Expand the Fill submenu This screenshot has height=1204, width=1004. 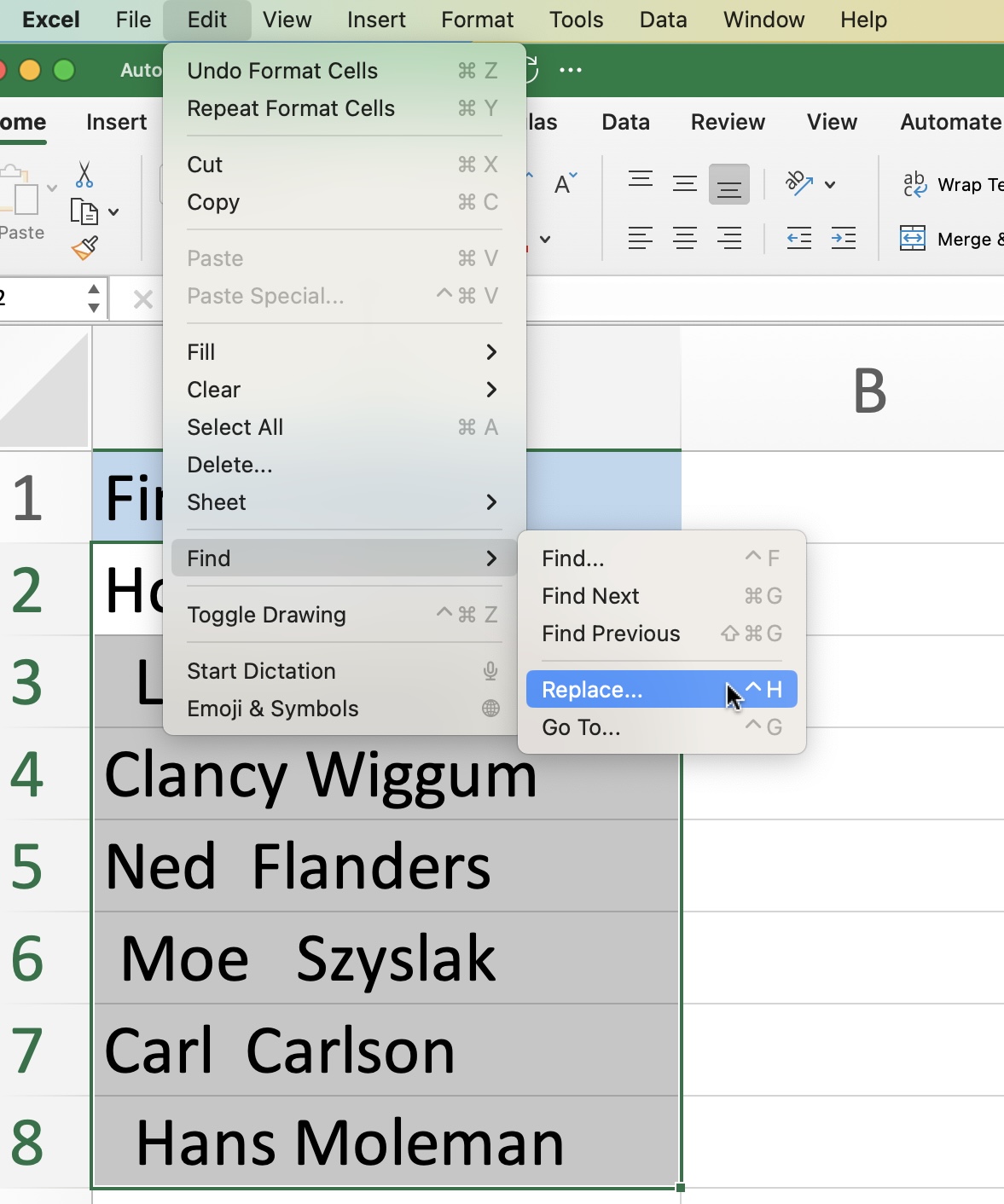click(344, 352)
